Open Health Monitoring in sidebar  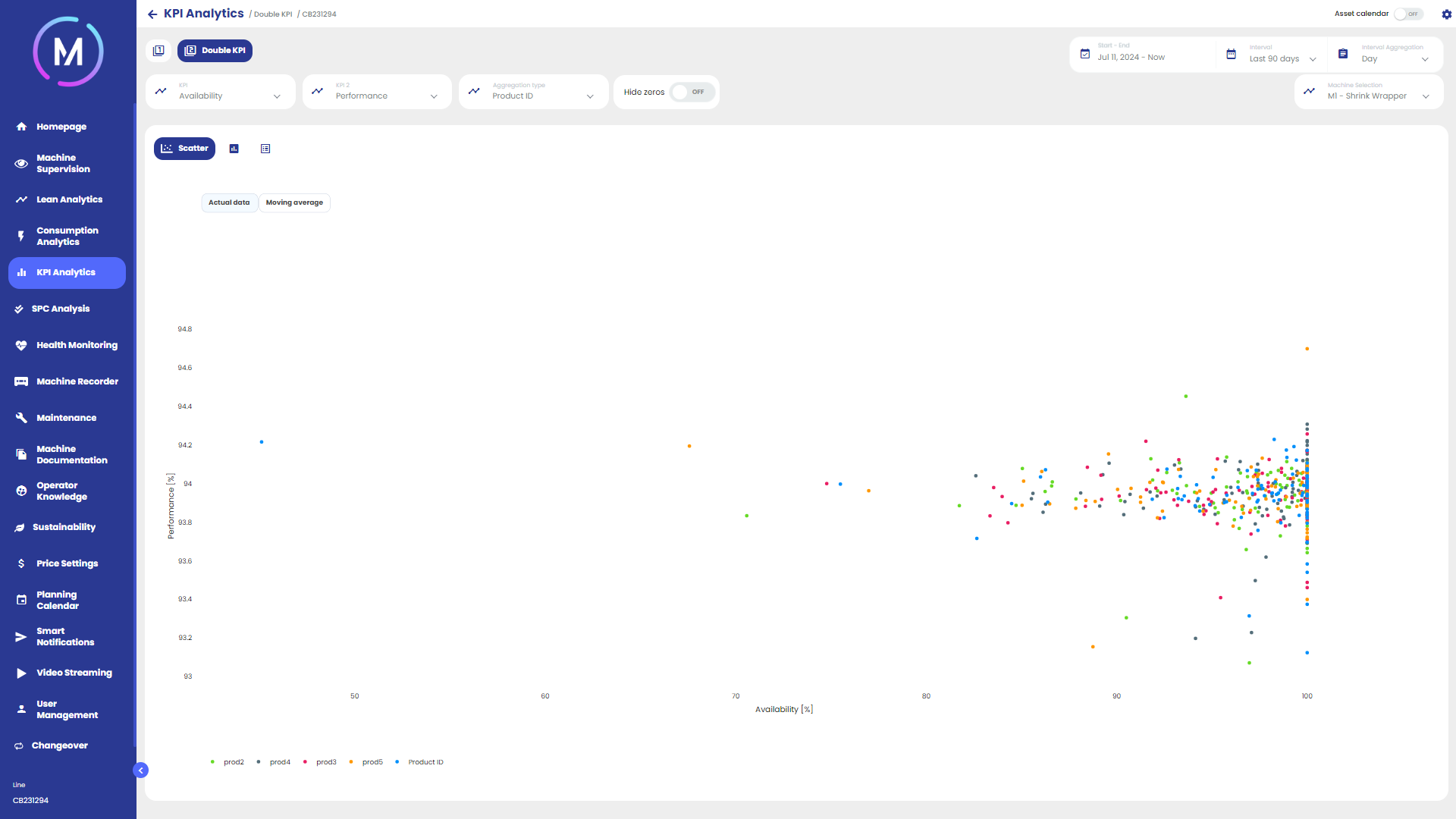77,345
